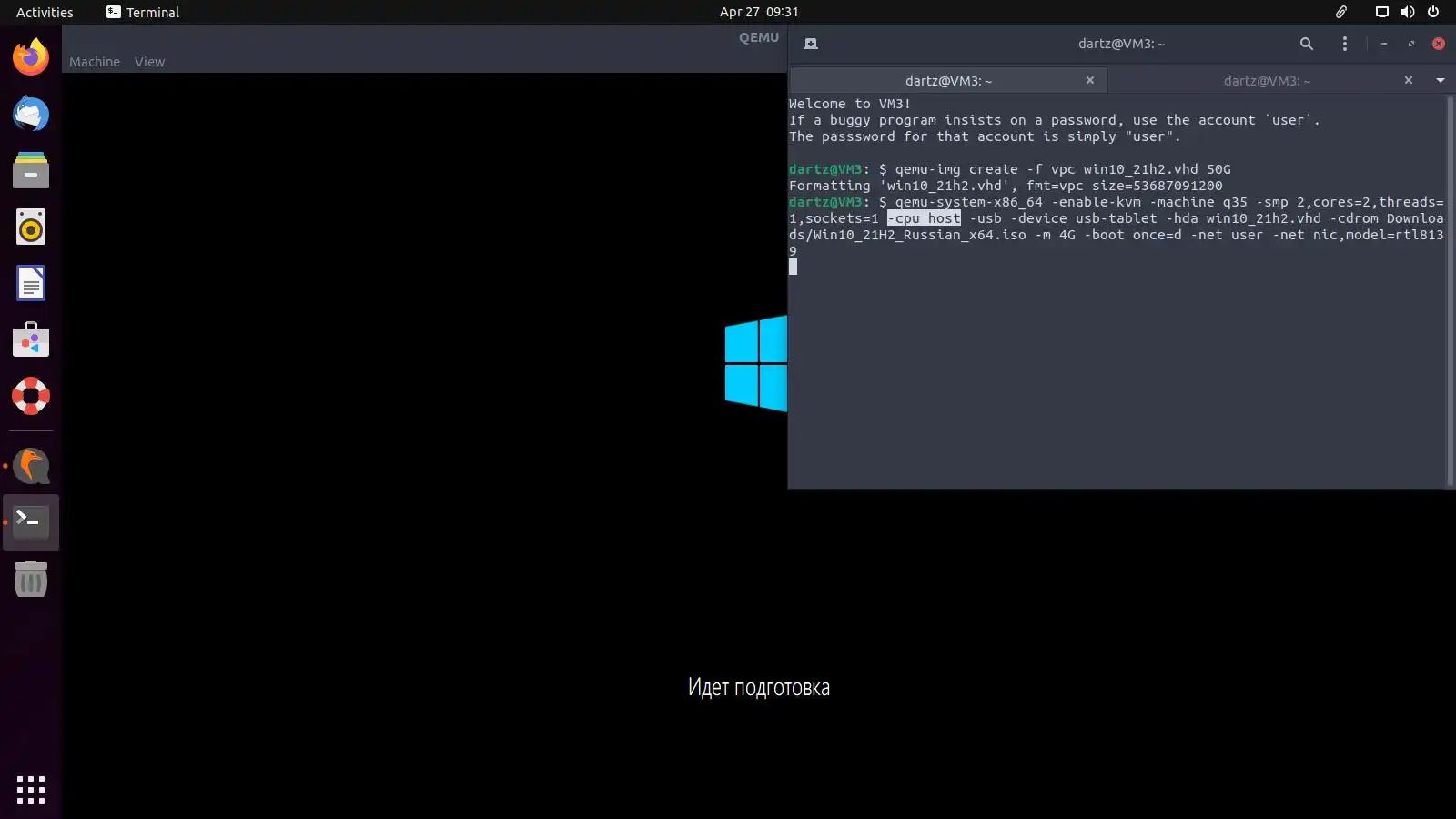Screen dimensions: 1456x819
Task: Open Rhythmbox music player from the dock
Action: click(x=31, y=227)
